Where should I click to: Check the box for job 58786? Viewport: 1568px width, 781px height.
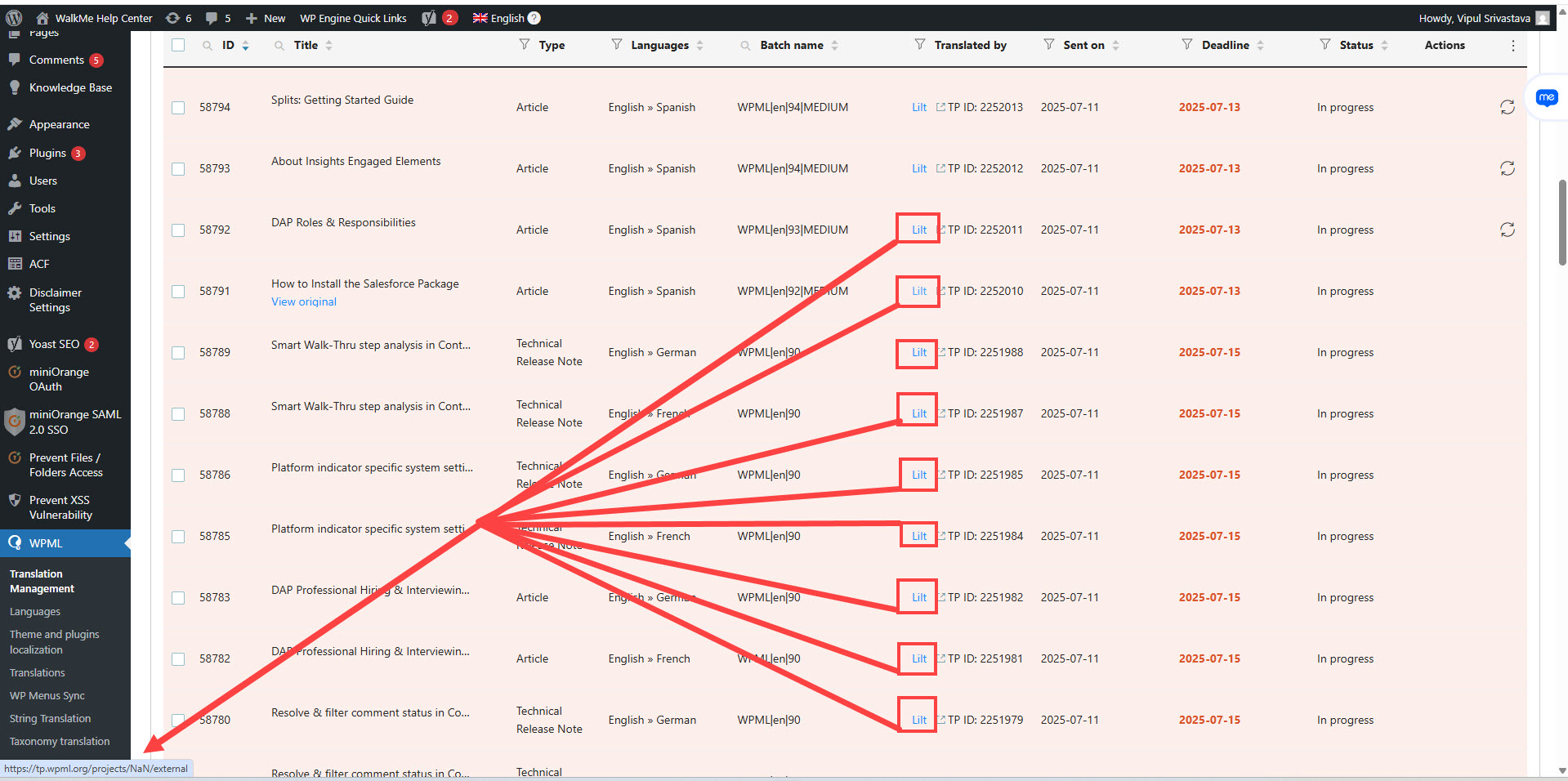point(178,475)
